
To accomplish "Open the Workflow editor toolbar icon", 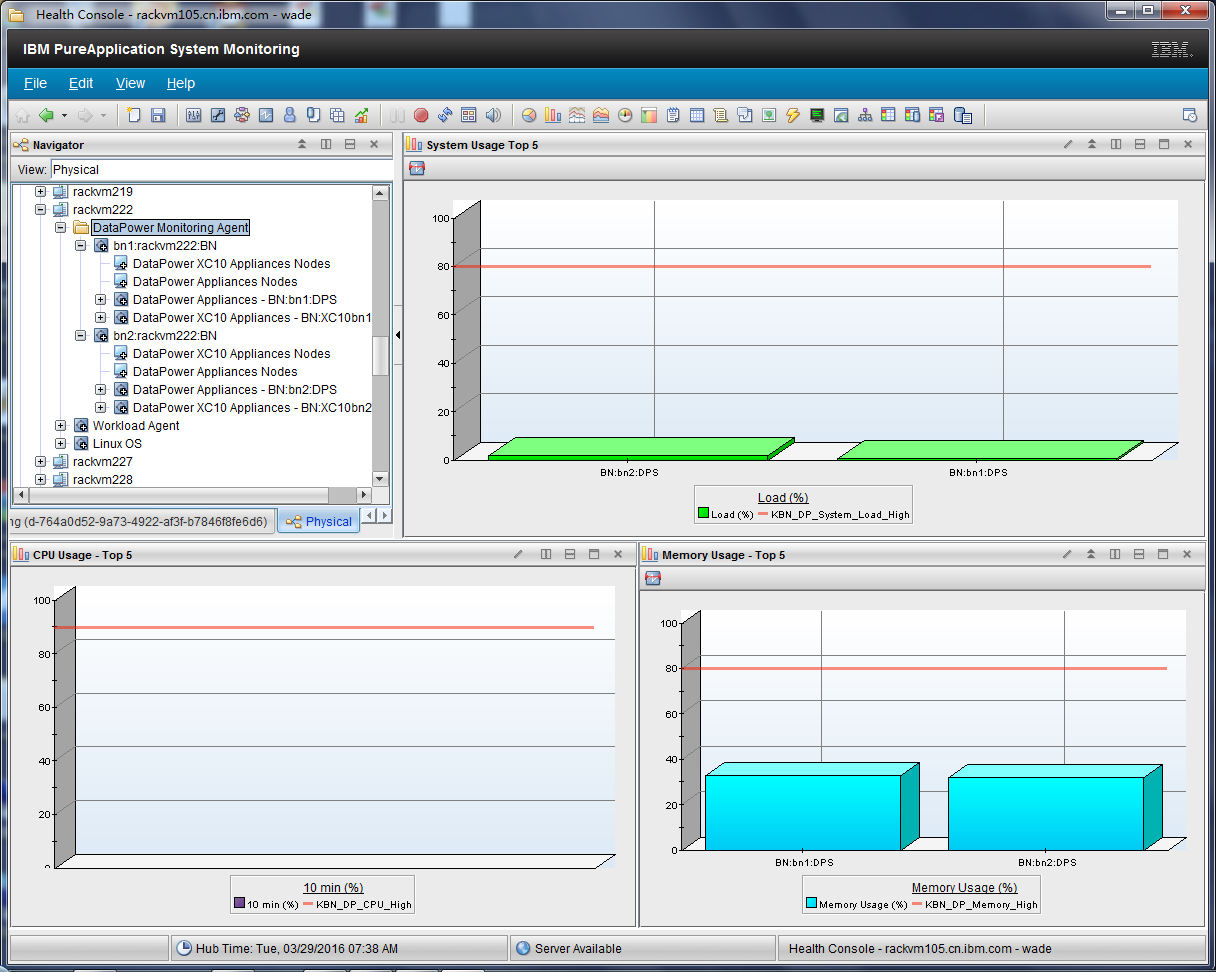I will coord(242,115).
